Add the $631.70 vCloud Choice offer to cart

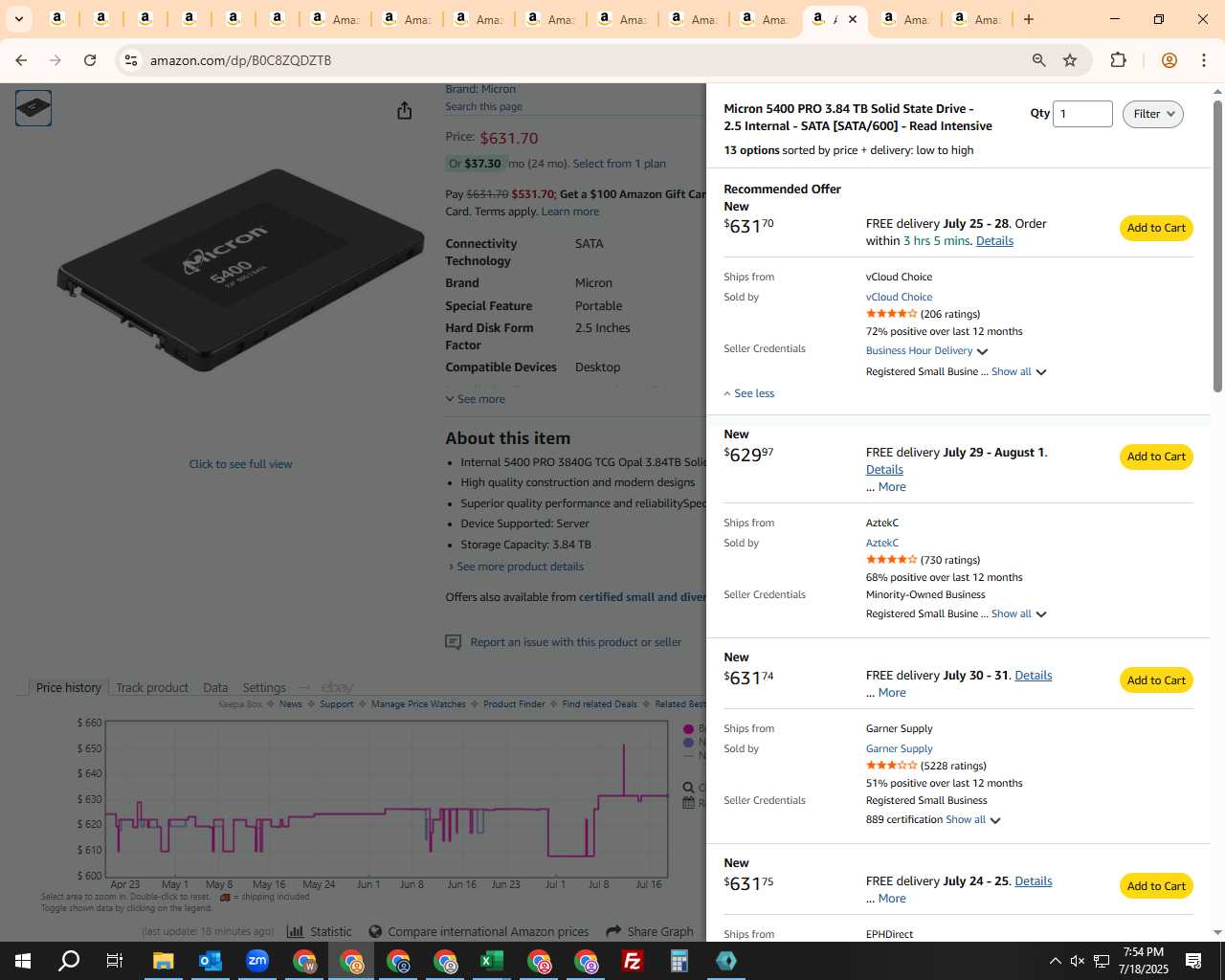(x=1156, y=228)
